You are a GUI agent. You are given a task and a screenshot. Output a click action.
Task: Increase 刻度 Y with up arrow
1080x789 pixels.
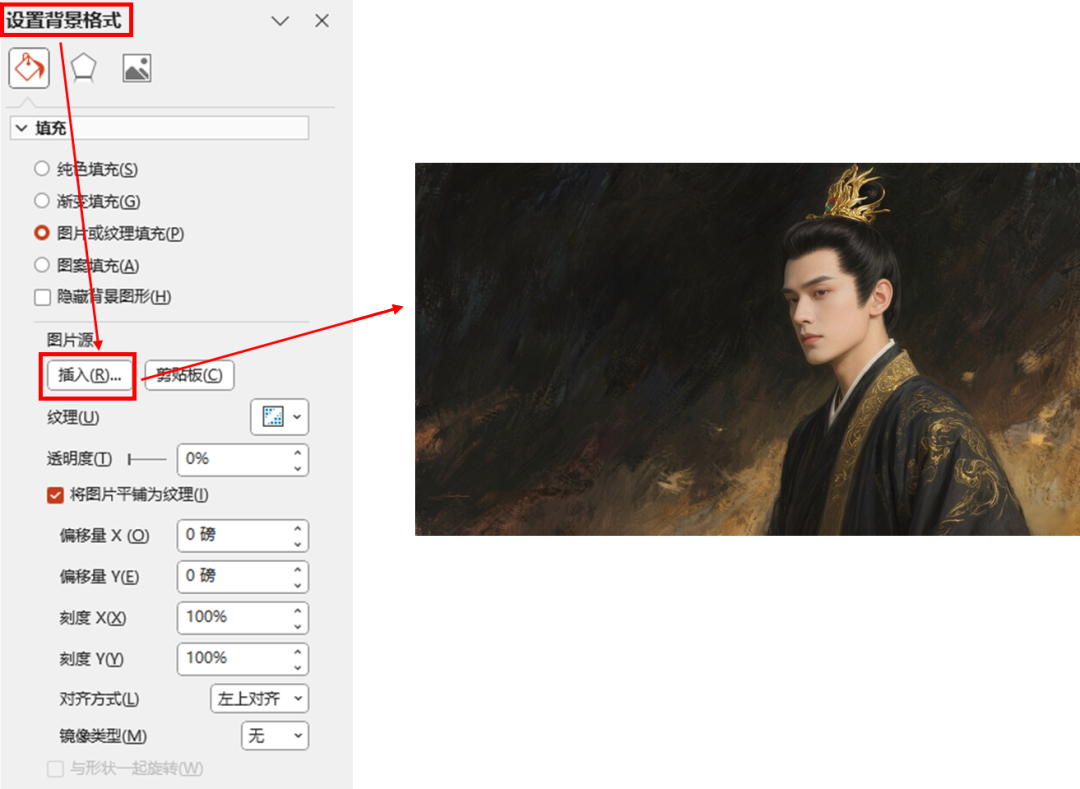click(298, 653)
